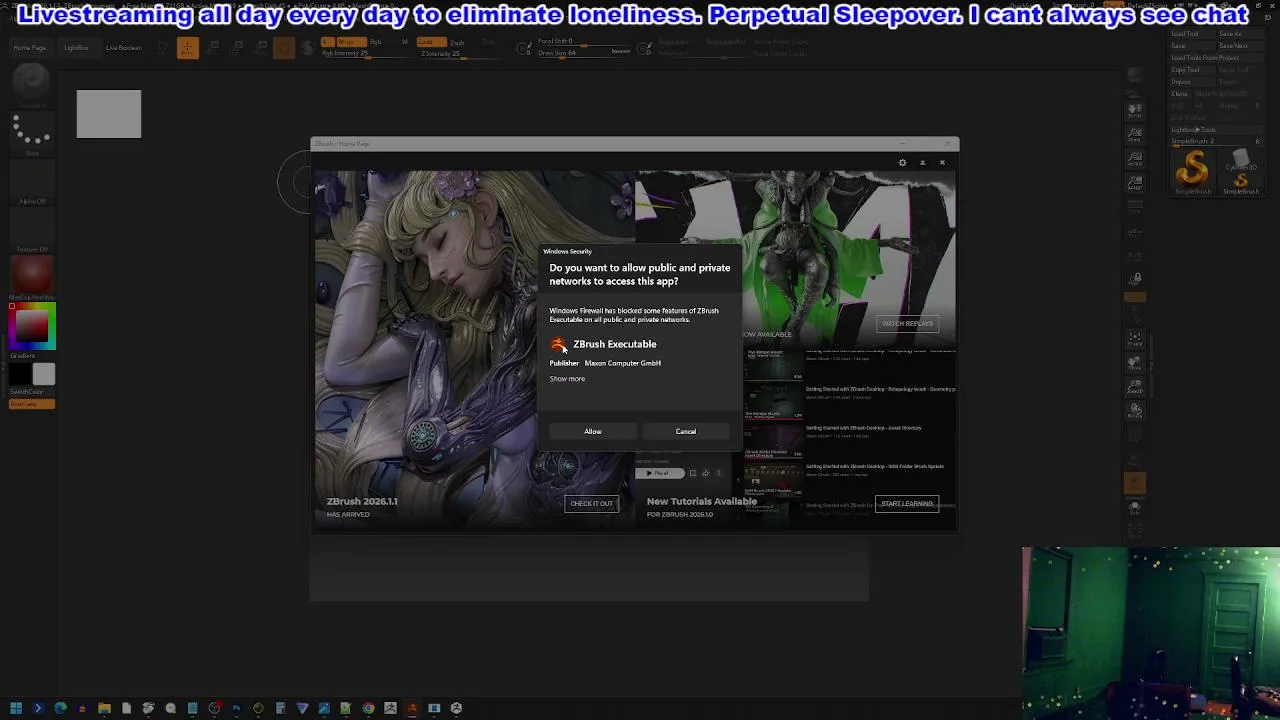Select the black main color swatch
This screenshot has height=720, width=1280.
pyautogui.click(x=20, y=375)
